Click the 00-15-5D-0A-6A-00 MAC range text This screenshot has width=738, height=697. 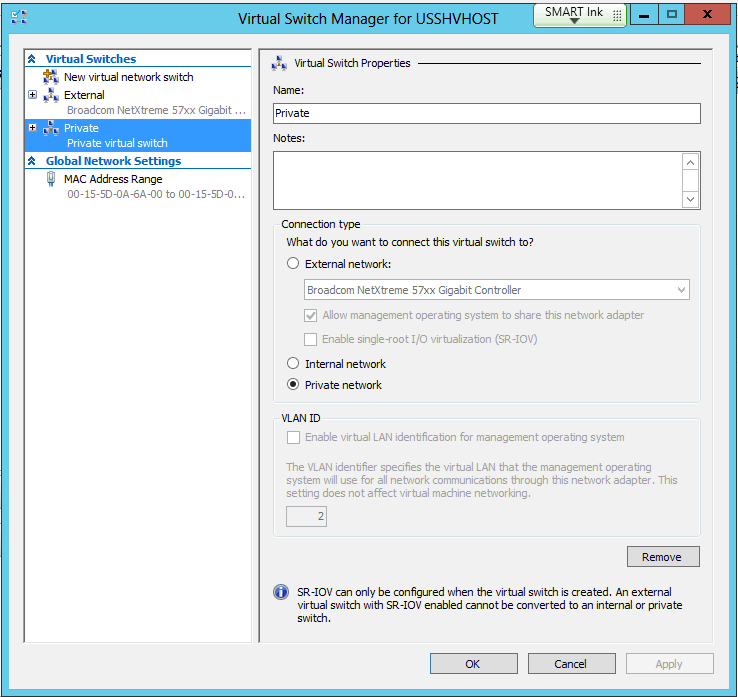tap(156, 194)
